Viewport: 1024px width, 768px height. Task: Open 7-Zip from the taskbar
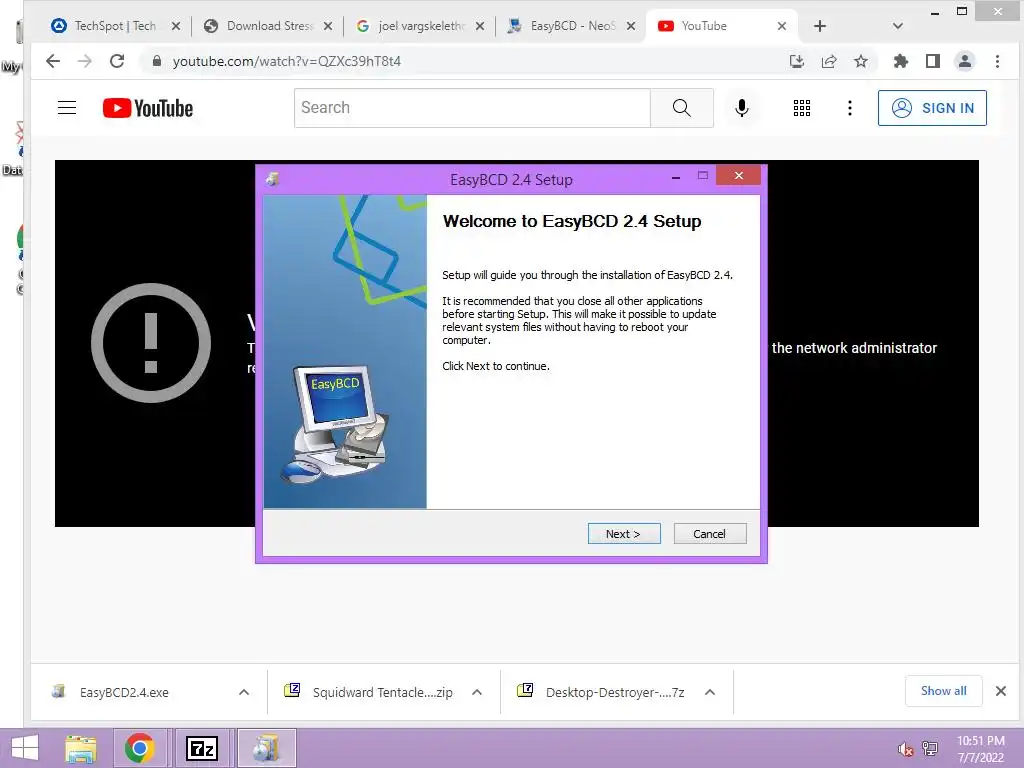coord(201,748)
